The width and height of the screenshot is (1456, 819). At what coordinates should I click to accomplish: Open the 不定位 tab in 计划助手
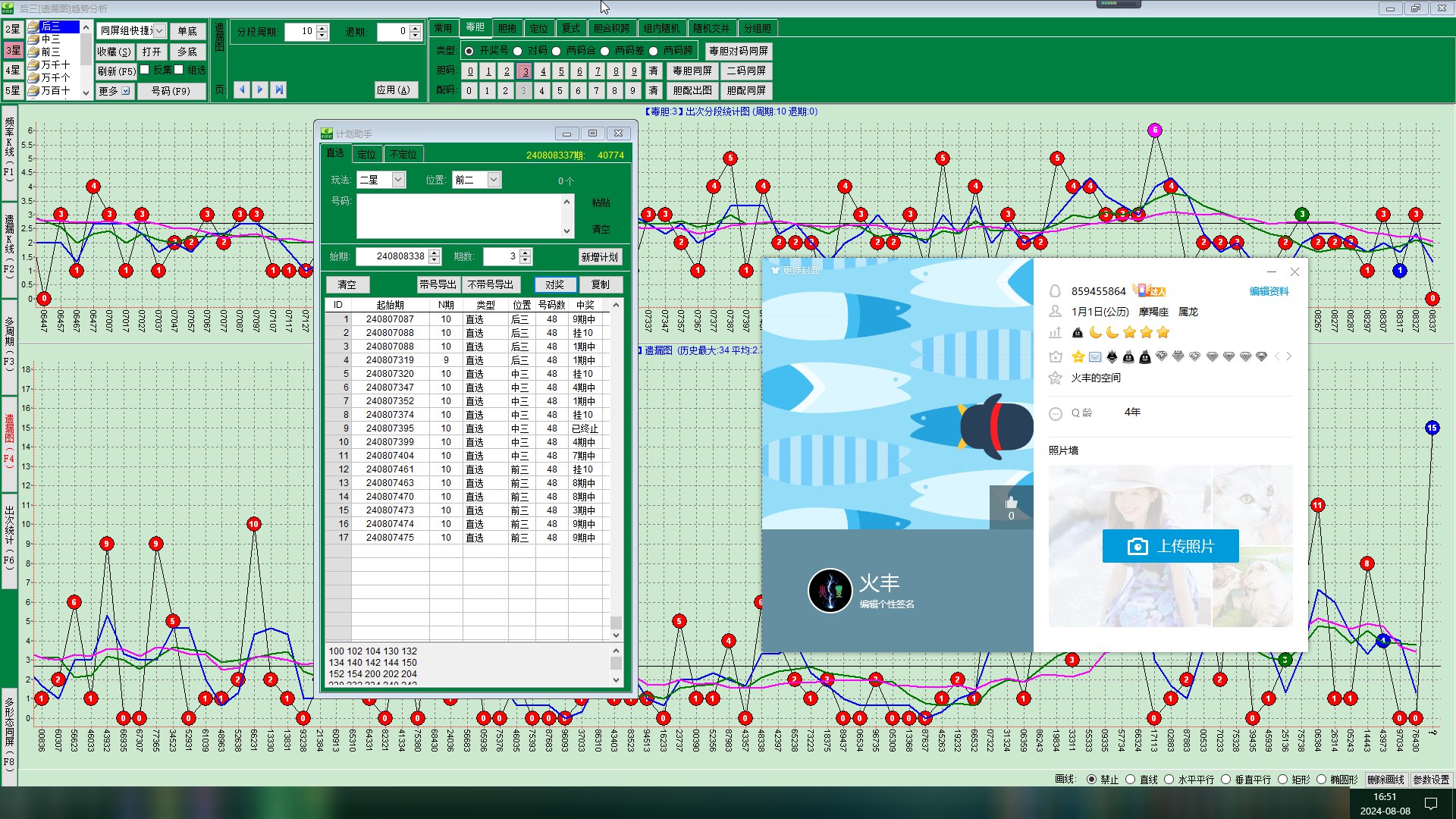pos(403,154)
